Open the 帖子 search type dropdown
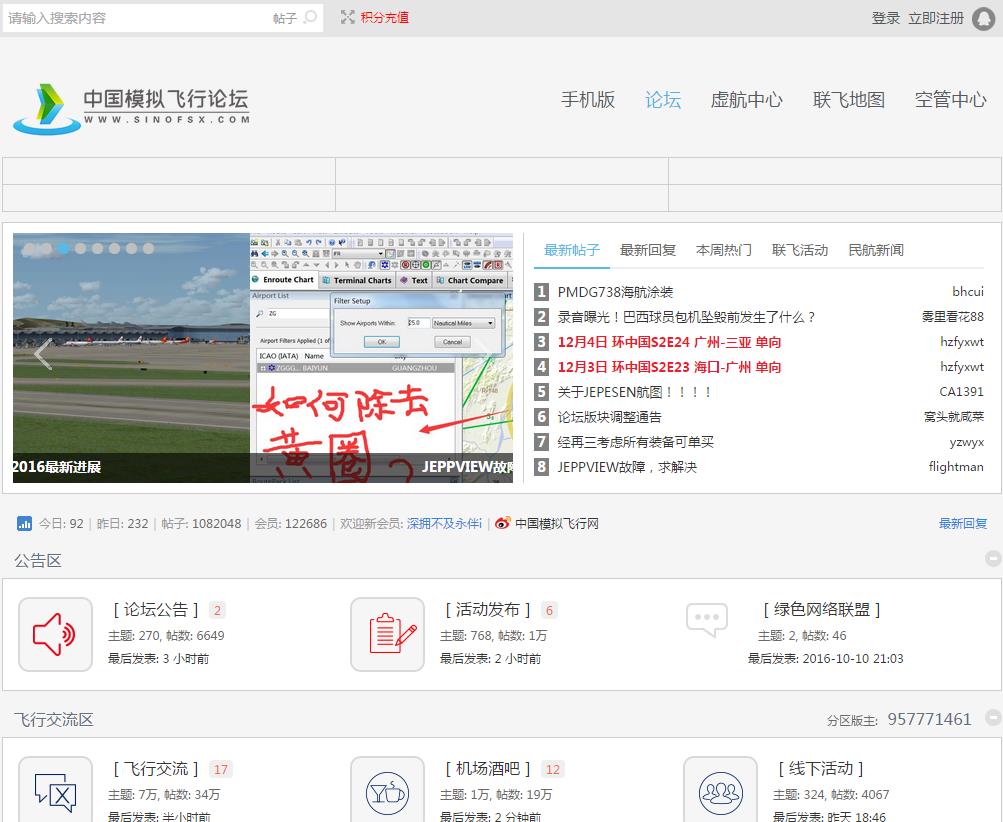This screenshot has height=822, width=1003. 285,19
